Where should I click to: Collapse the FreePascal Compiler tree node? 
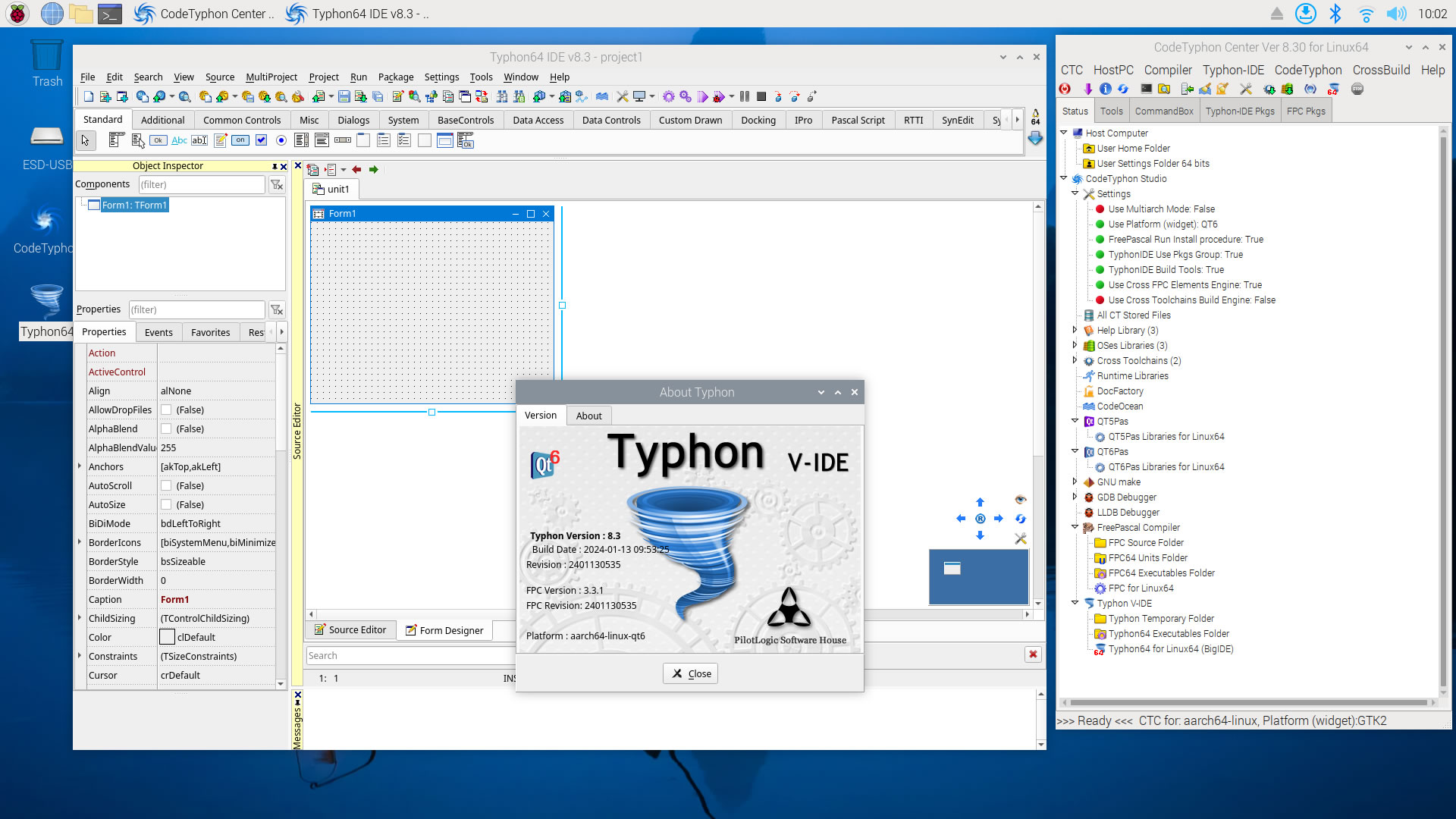[x=1075, y=526]
